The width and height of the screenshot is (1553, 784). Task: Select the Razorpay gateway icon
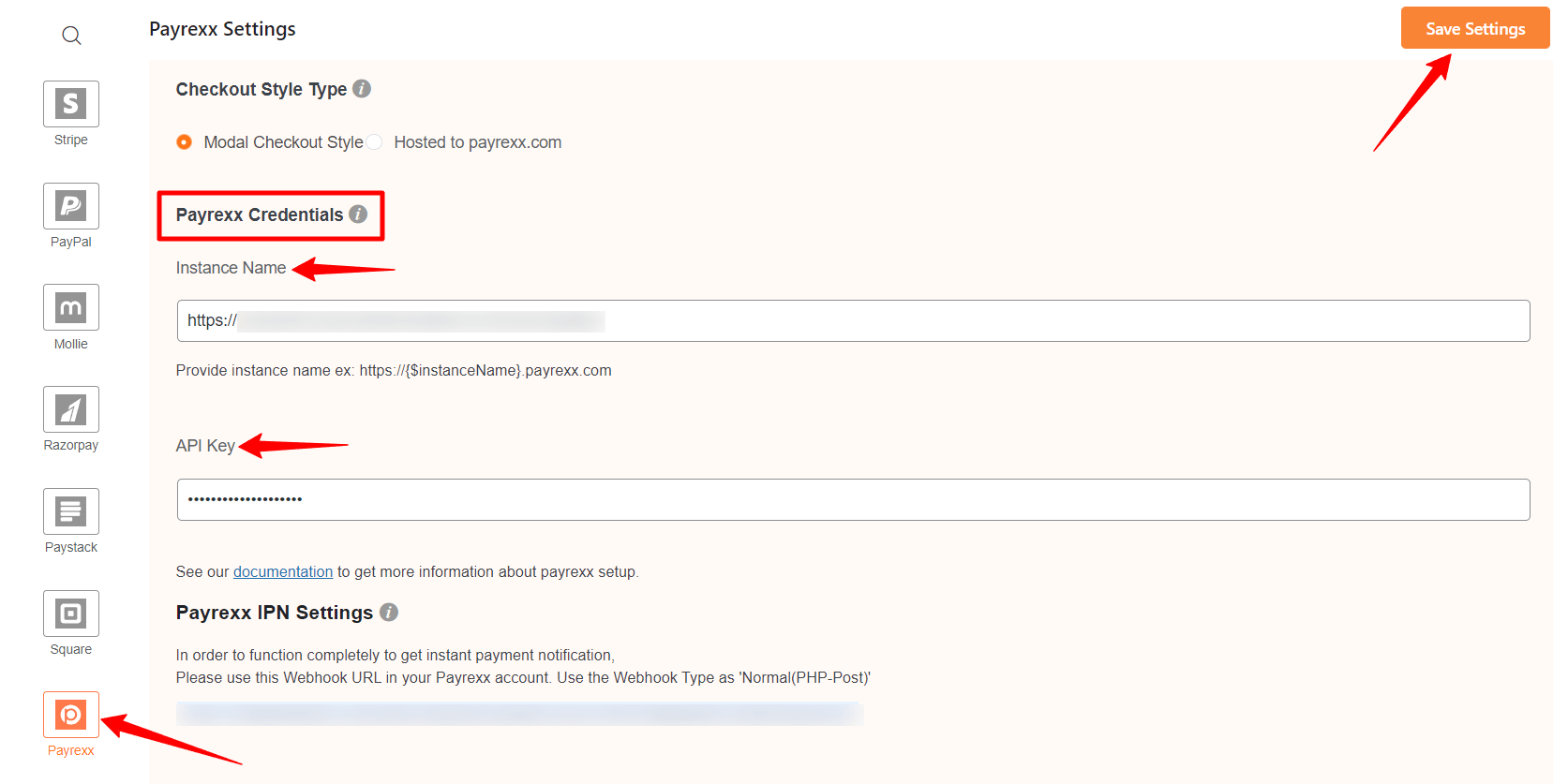tap(71, 409)
